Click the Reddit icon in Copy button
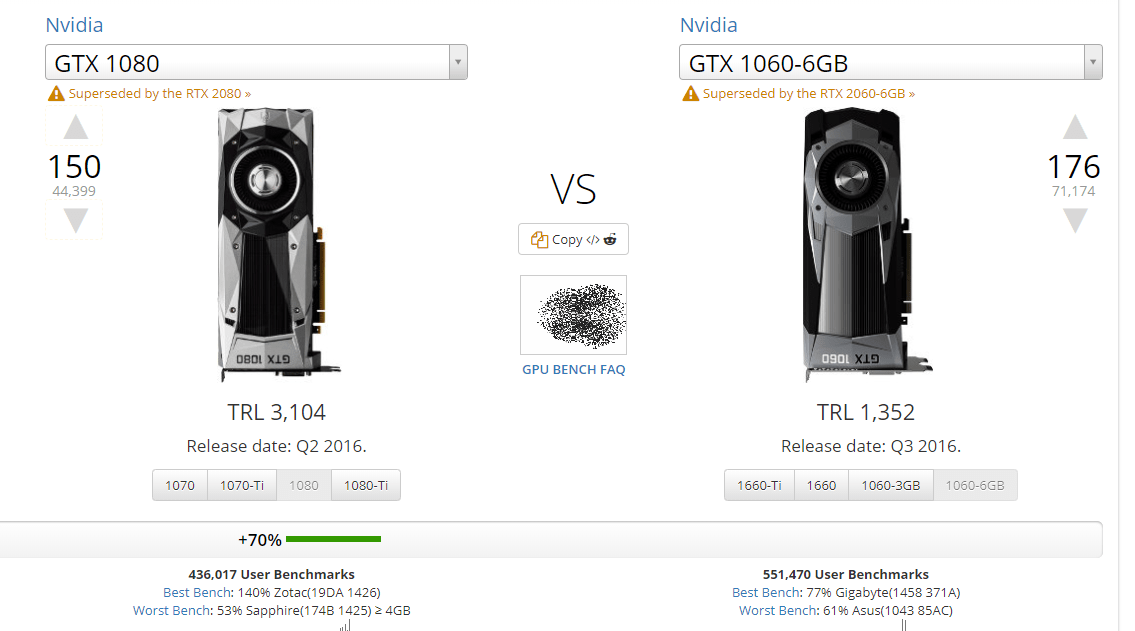 coord(610,239)
